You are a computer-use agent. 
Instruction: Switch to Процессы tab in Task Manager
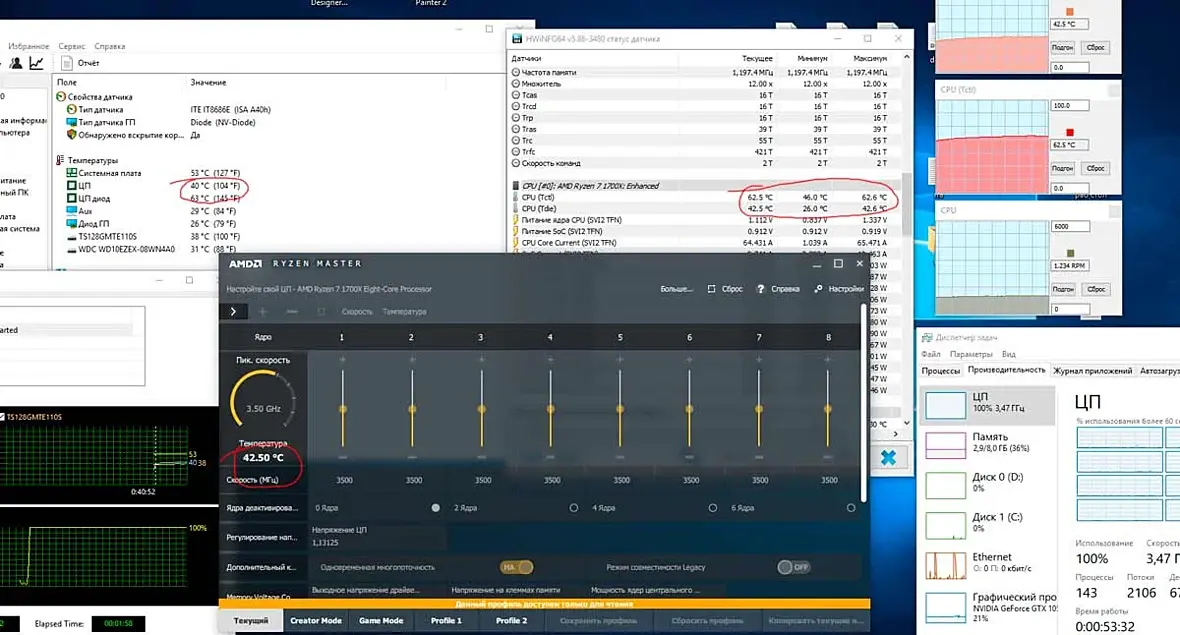[x=941, y=371]
